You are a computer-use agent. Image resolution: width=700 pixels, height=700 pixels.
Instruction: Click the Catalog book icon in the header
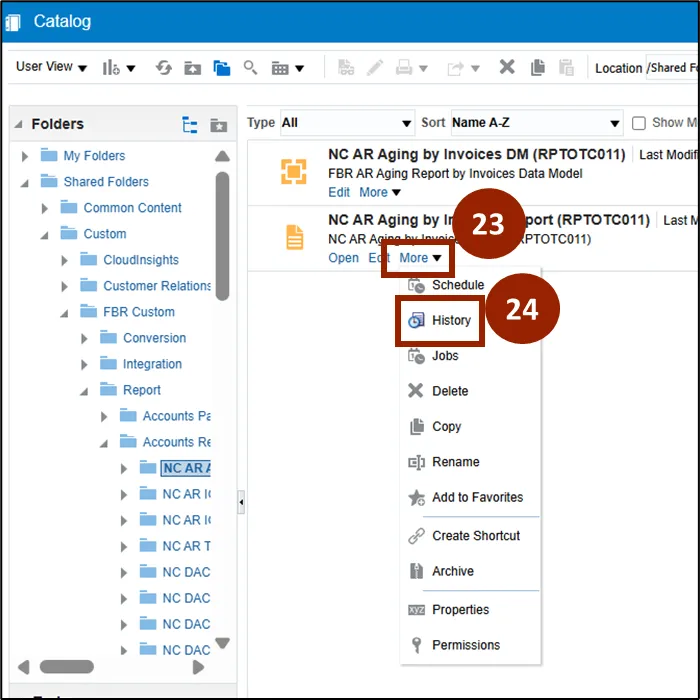click(13, 22)
